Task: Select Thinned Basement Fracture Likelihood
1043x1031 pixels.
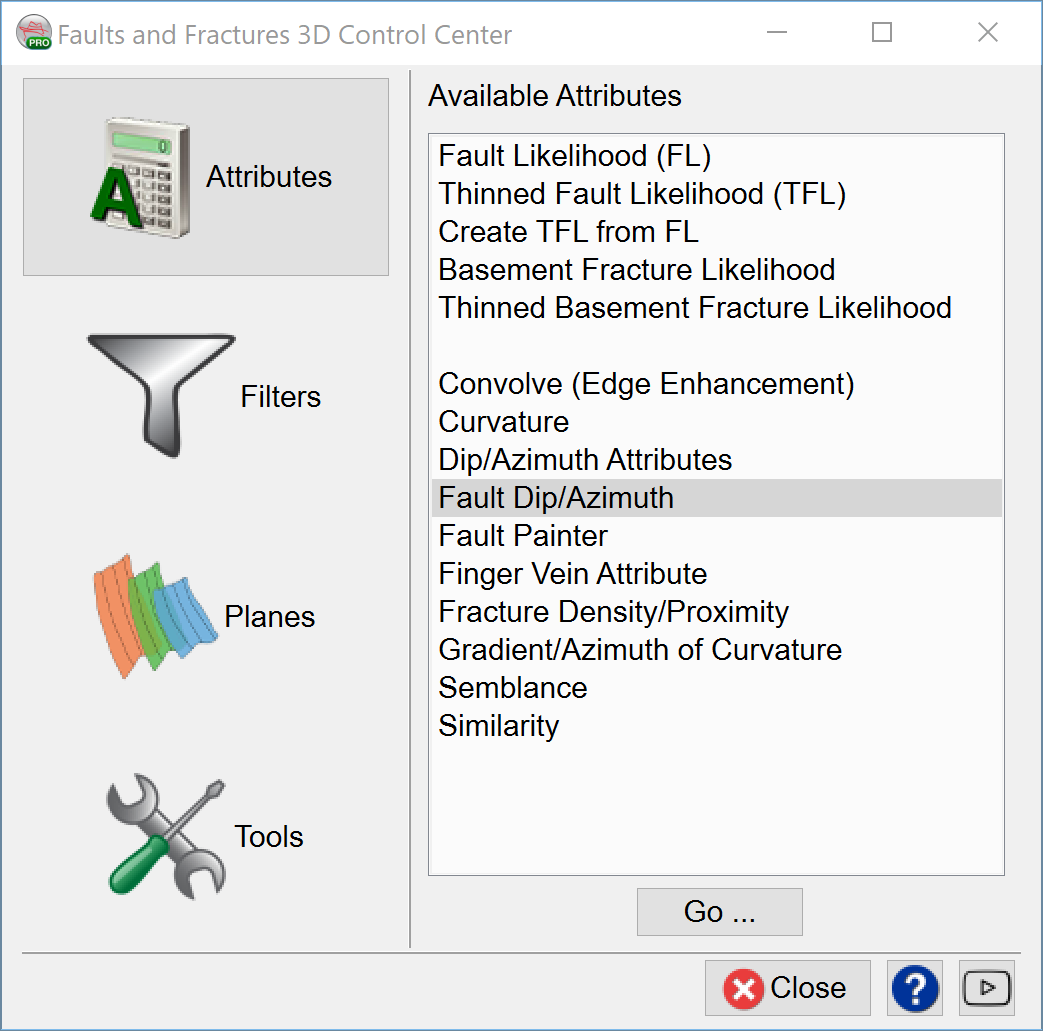Action: (694, 308)
